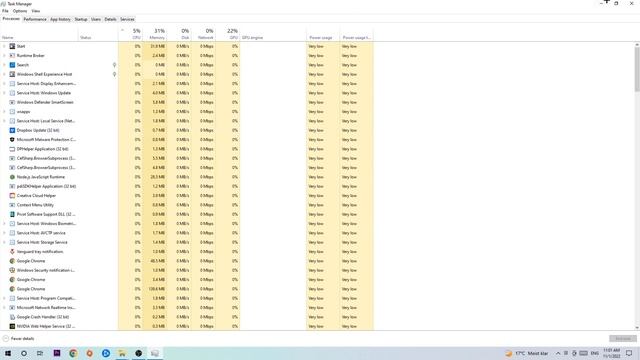Open the View menu

tap(36, 11)
